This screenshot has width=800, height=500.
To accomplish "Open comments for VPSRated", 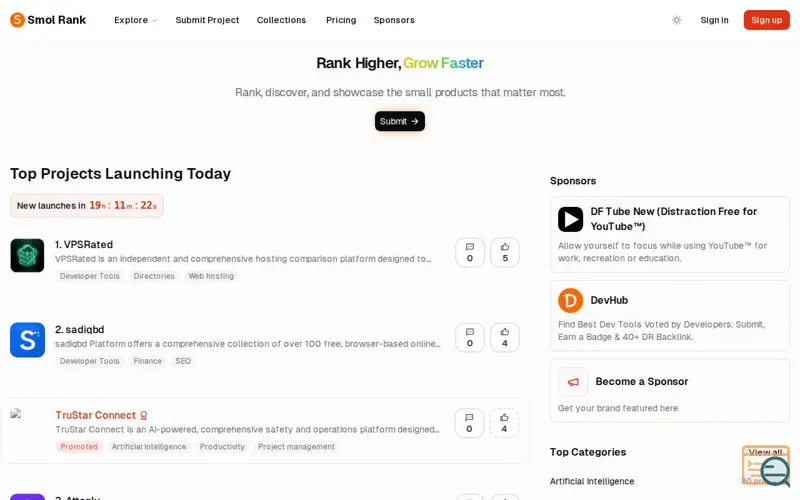I will (469, 253).
